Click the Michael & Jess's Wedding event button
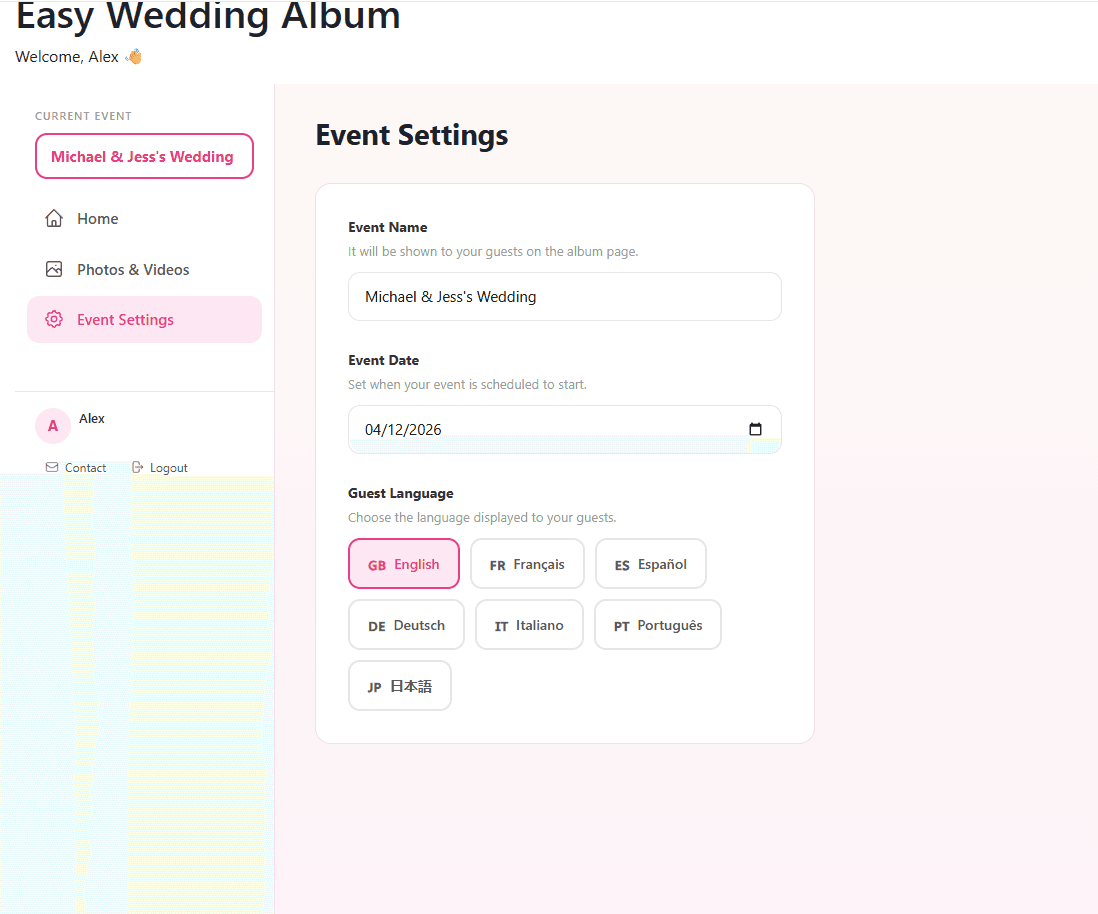This screenshot has width=1098, height=914. point(144,156)
